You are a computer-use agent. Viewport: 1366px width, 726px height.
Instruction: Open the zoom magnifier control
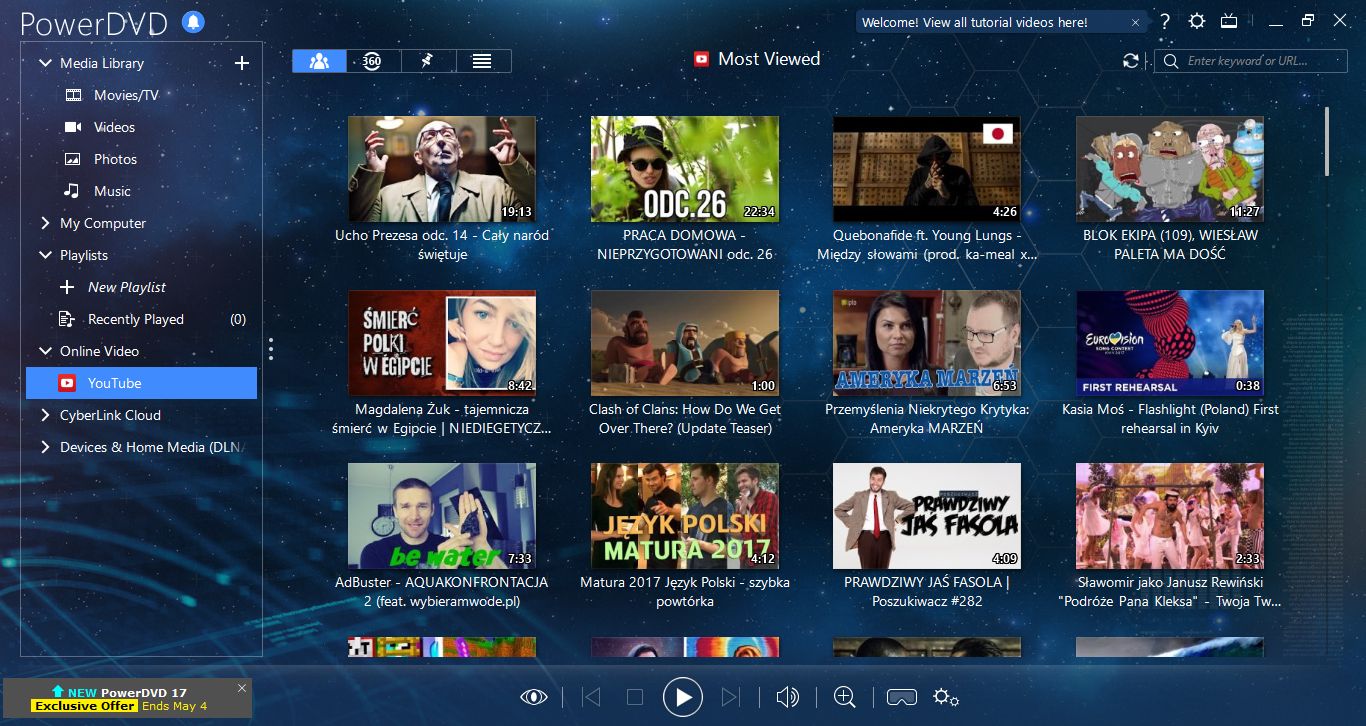845,697
